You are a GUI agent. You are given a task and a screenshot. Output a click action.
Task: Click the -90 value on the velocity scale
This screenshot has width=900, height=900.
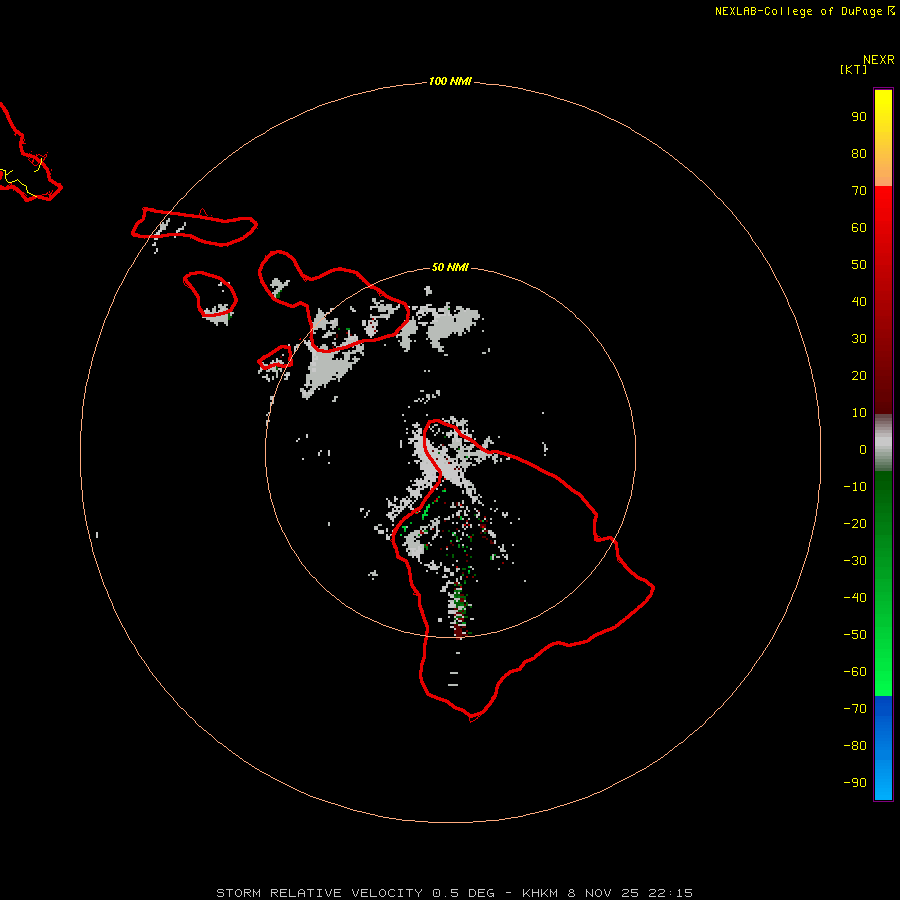click(x=855, y=783)
